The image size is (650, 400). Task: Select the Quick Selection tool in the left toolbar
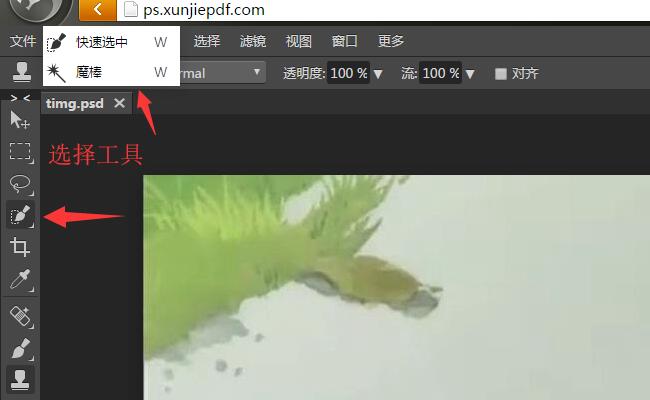click(x=20, y=215)
